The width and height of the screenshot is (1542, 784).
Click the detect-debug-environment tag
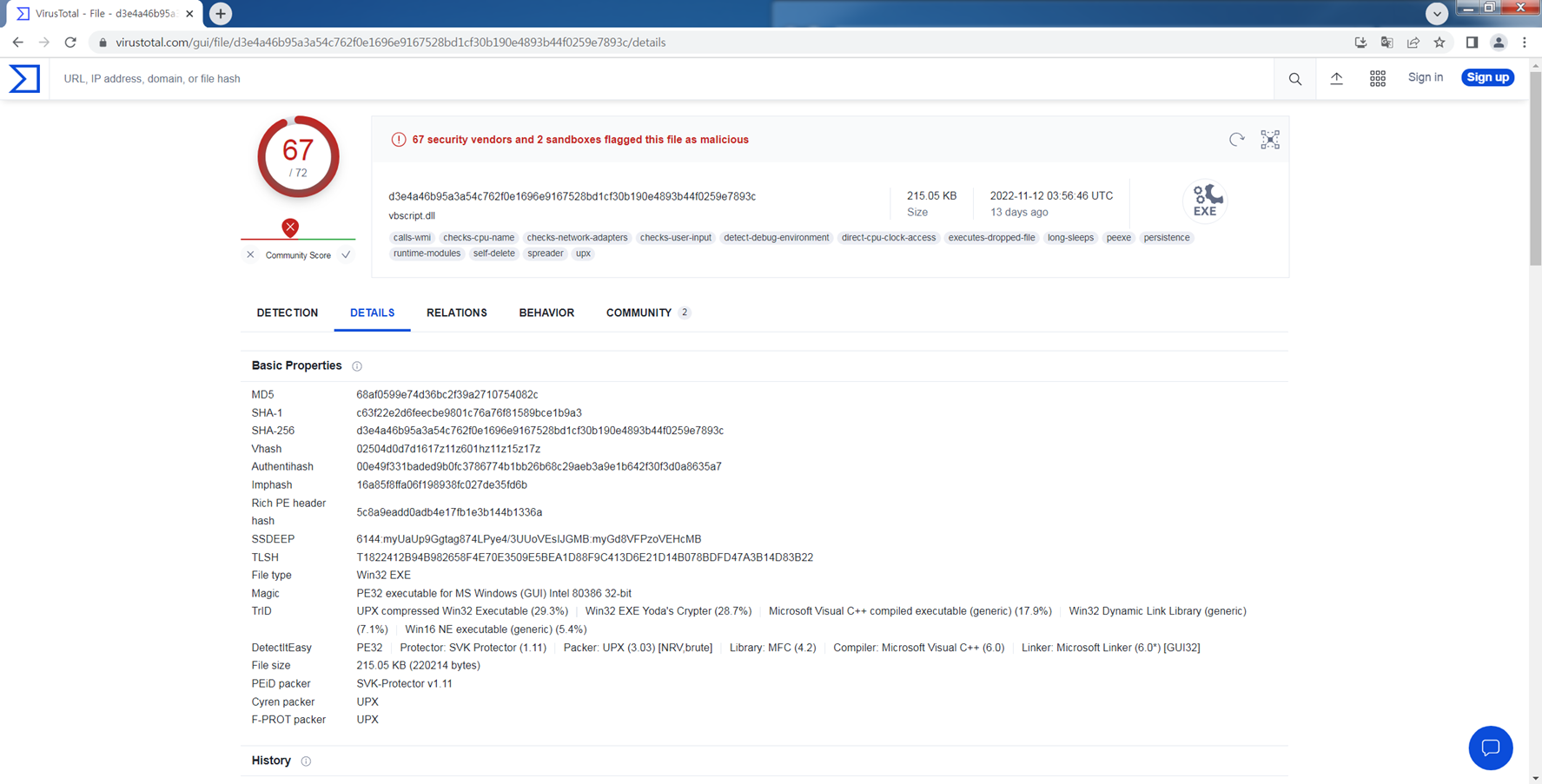point(777,237)
